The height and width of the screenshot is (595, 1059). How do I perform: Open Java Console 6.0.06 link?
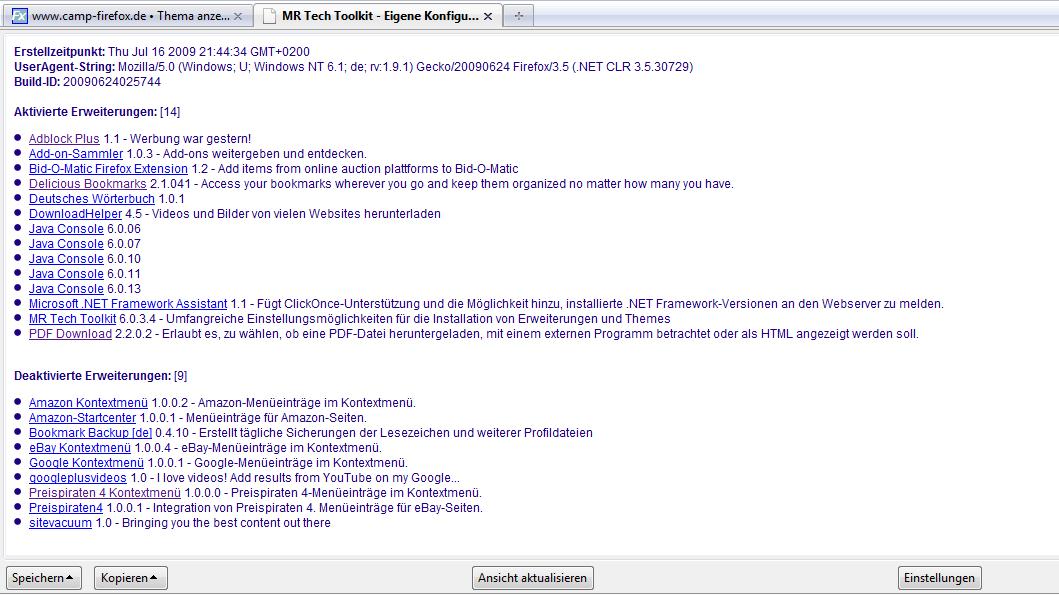point(66,229)
